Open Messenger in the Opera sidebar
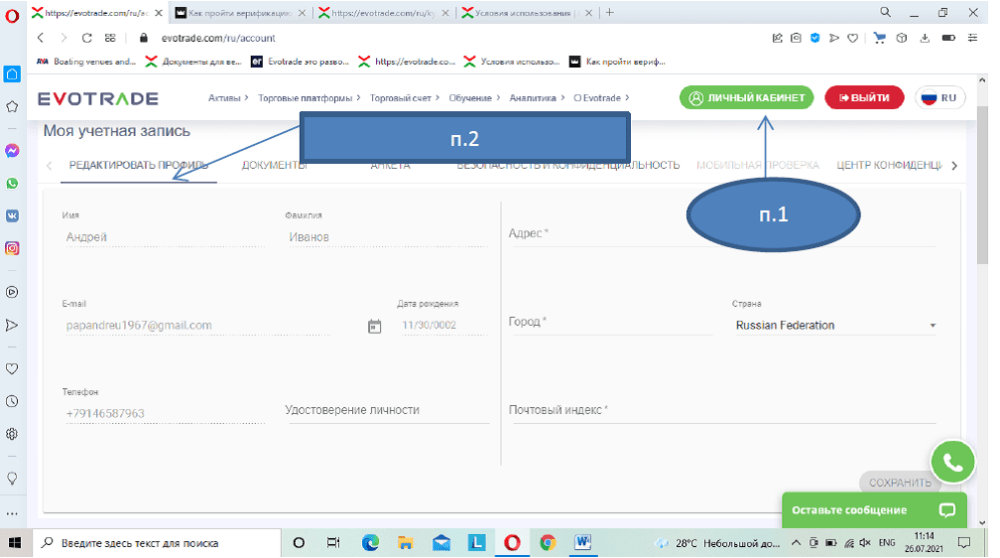The width and height of the screenshot is (1000, 558). click(12, 150)
